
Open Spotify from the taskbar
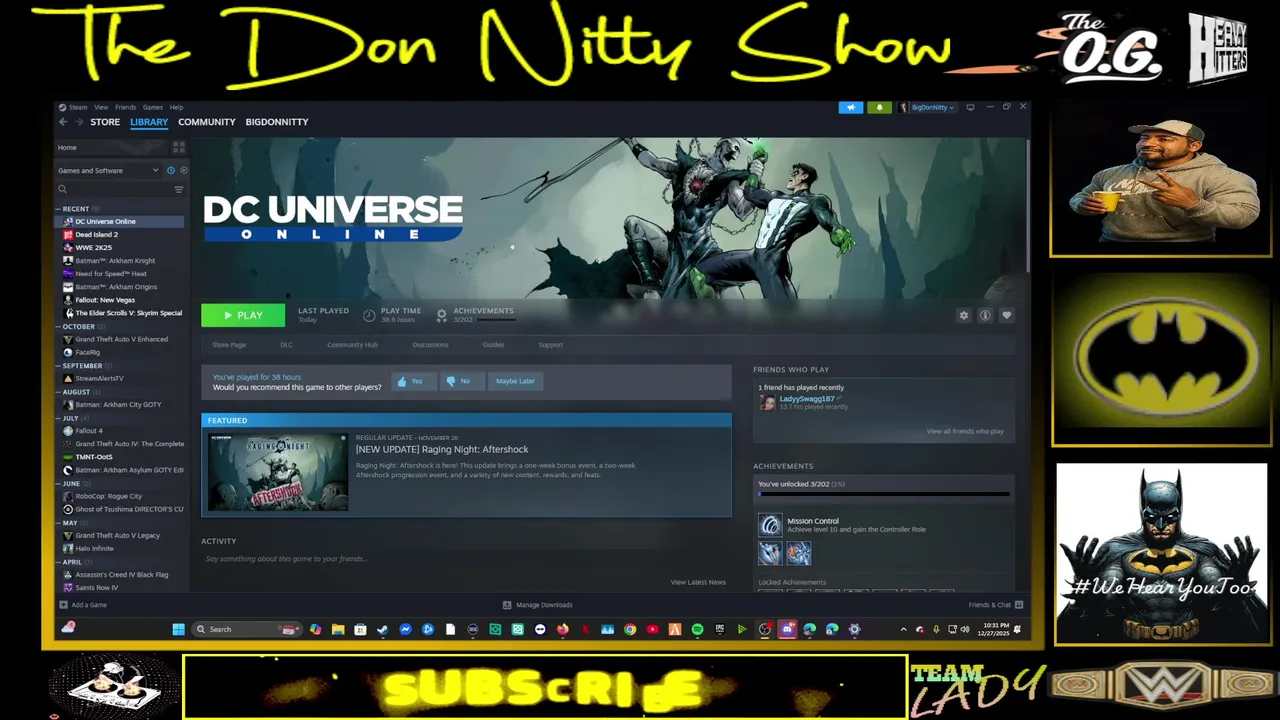click(697, 630)
